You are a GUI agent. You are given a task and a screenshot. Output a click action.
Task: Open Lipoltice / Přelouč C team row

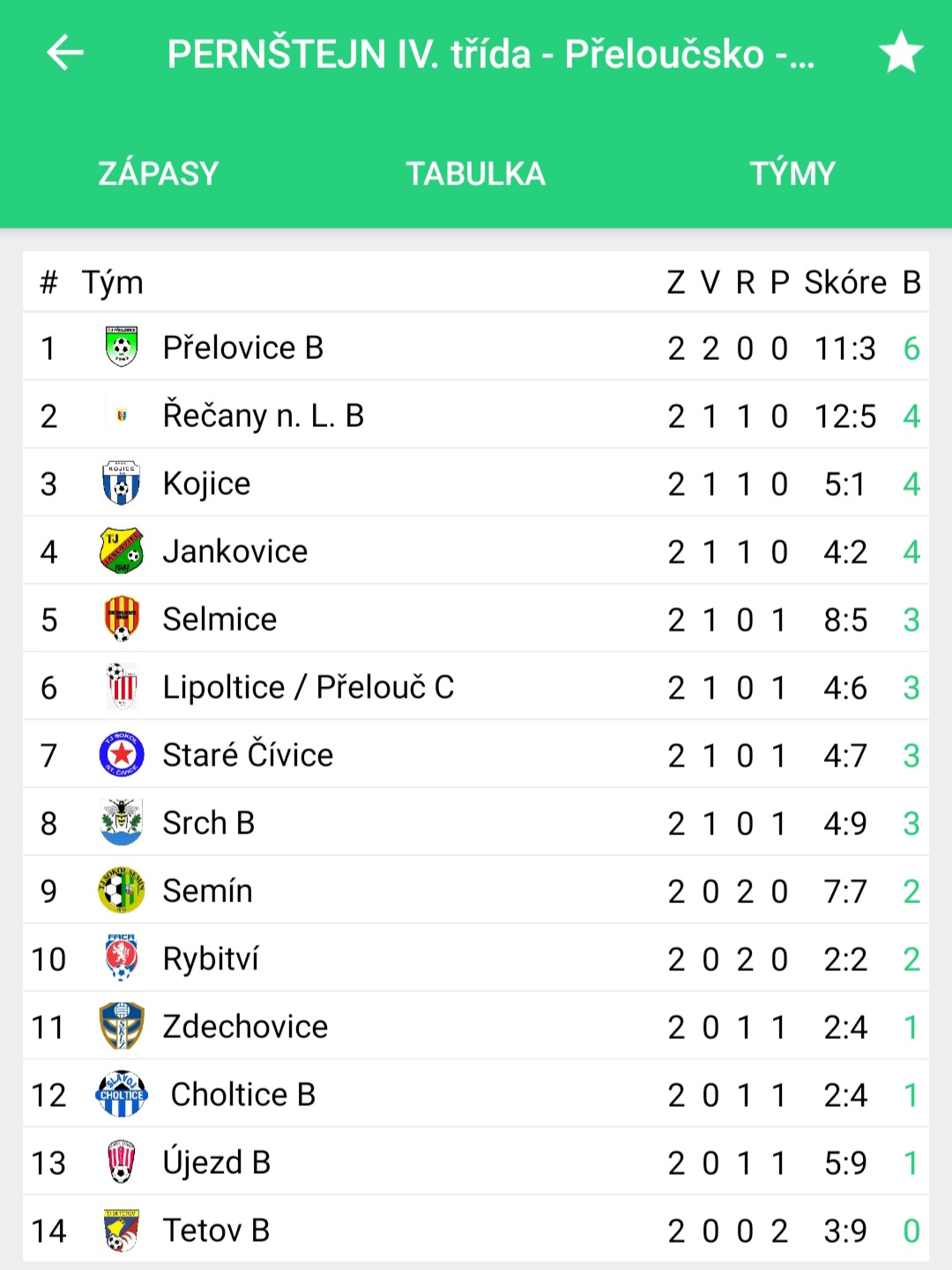point(476,687)
